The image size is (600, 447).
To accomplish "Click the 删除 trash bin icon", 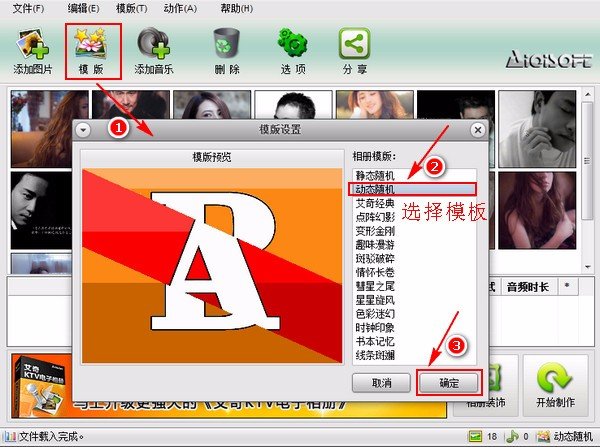I will pos(227,44).
